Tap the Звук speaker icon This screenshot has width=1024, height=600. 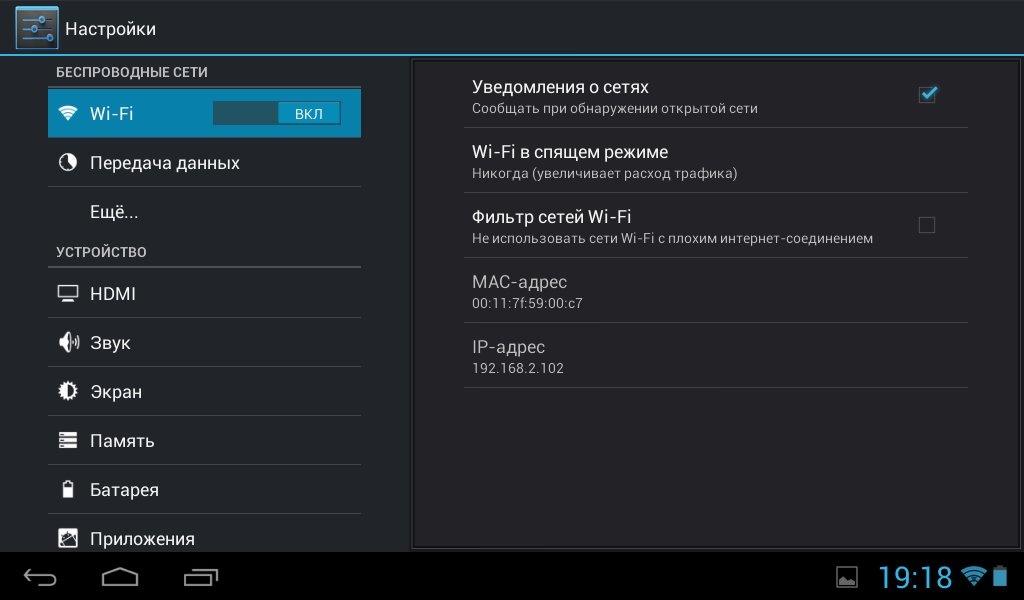click(x=68, y=343)
